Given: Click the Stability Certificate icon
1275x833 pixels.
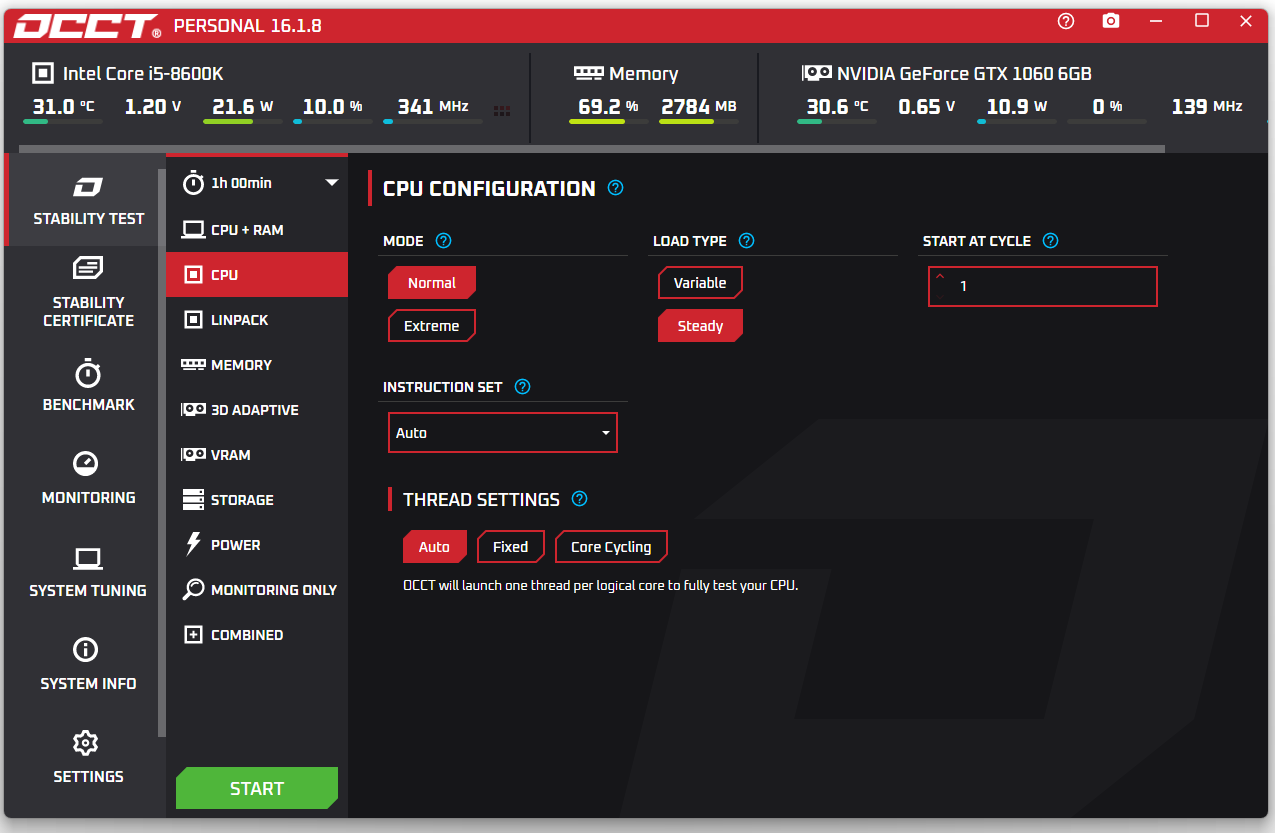Looking at the screenshot, I should tap(88, 268).
